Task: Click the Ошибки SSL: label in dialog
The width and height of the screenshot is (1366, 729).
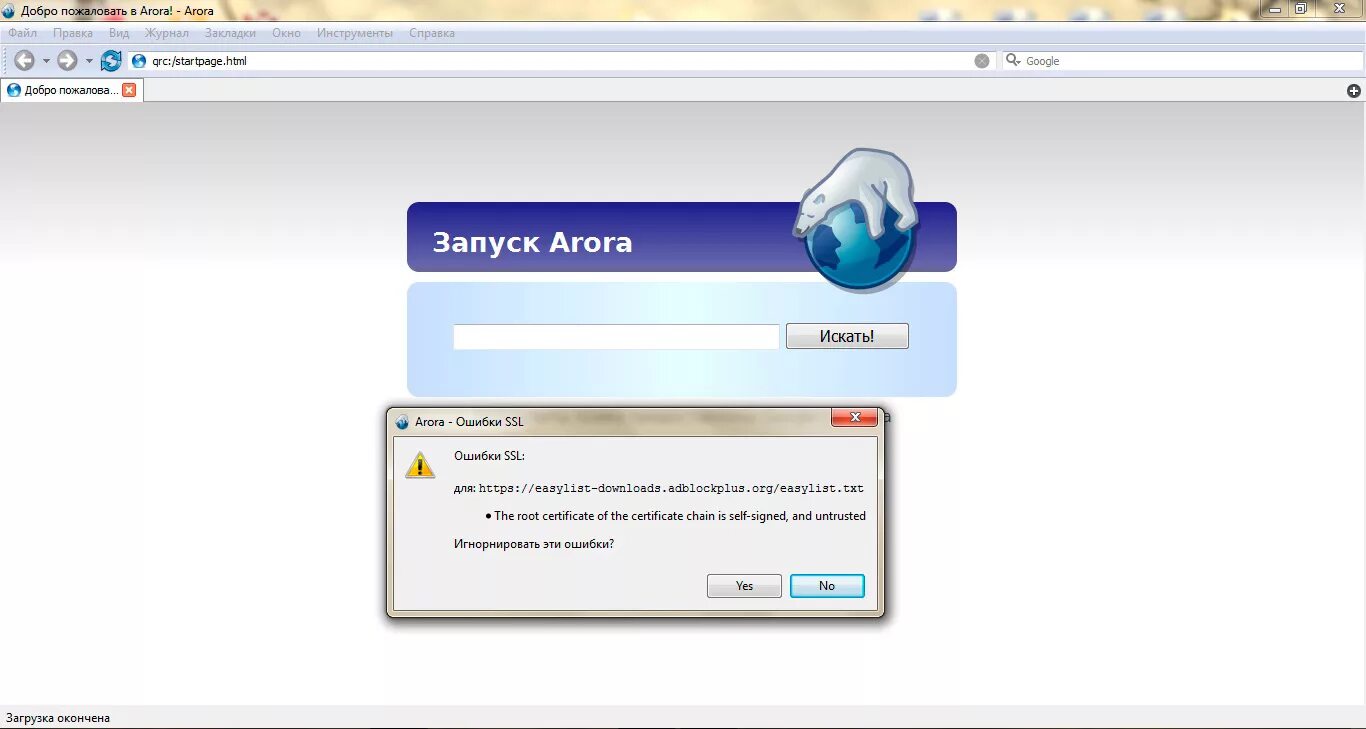Action: pyautogui.click(x=489, y=456)
